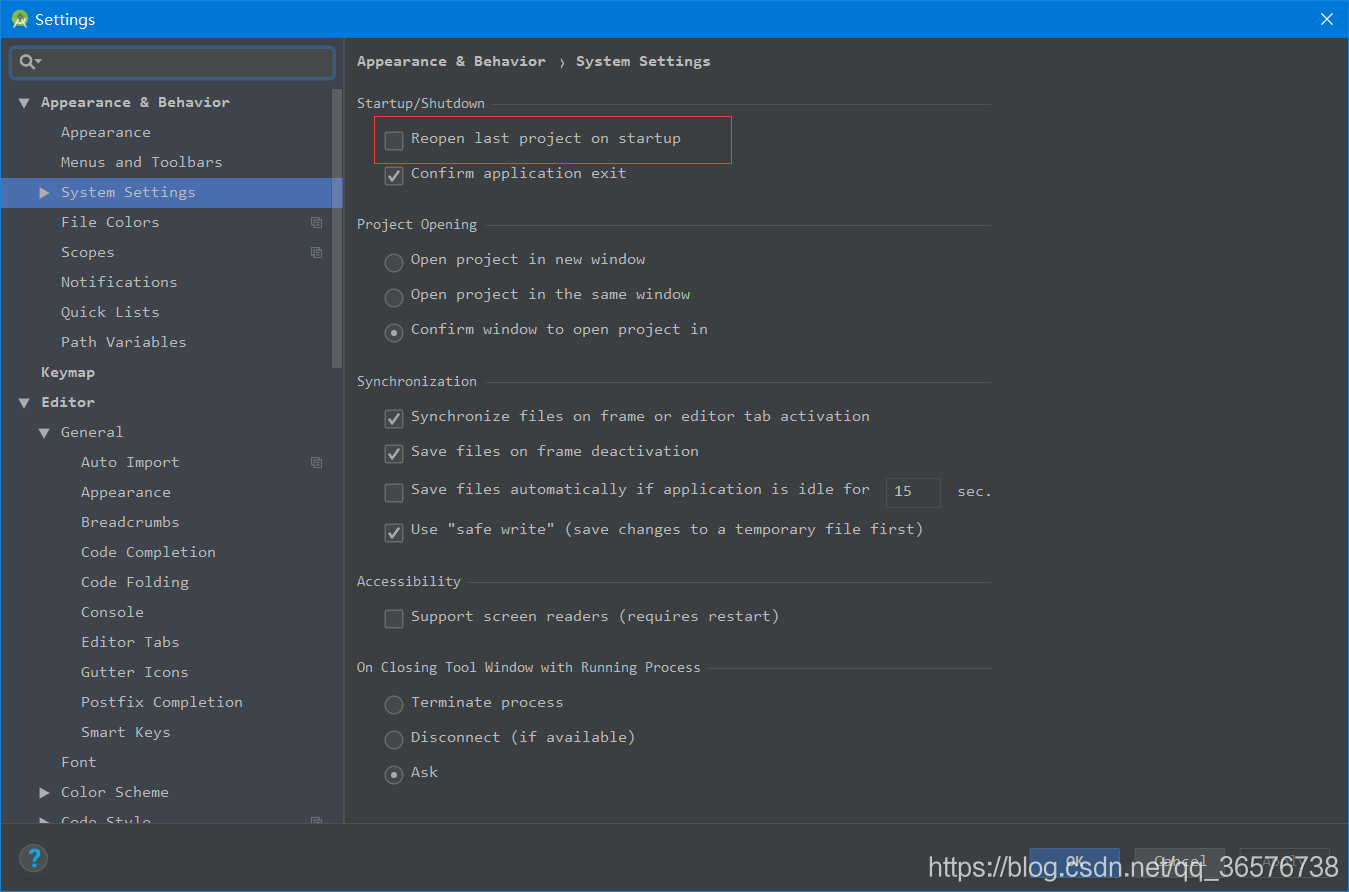The width and height of the screenshot is (1349, 892).
Task: Open File Colors settings
Action: point(110,222)
